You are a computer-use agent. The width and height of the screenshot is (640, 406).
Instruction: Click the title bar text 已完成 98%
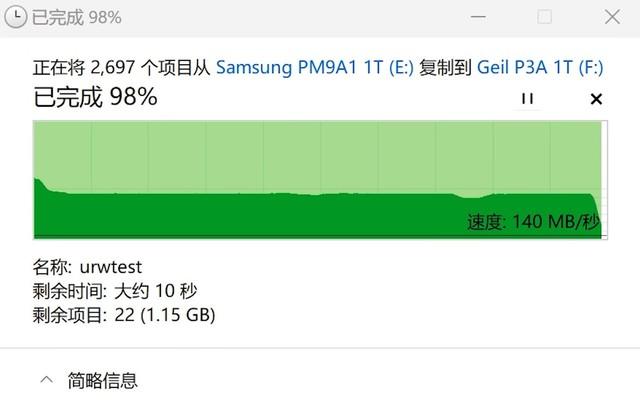tap(77, 18)
